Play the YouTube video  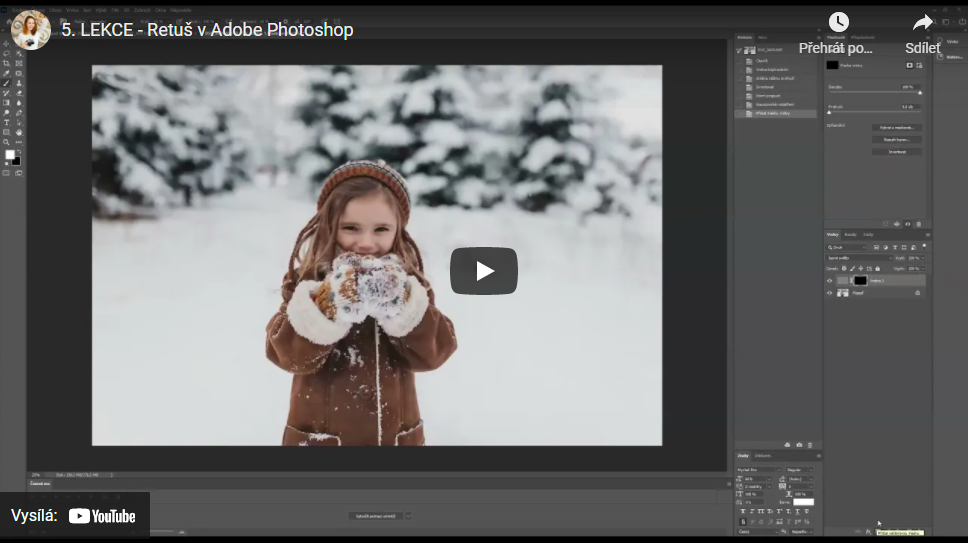point(483,271)
